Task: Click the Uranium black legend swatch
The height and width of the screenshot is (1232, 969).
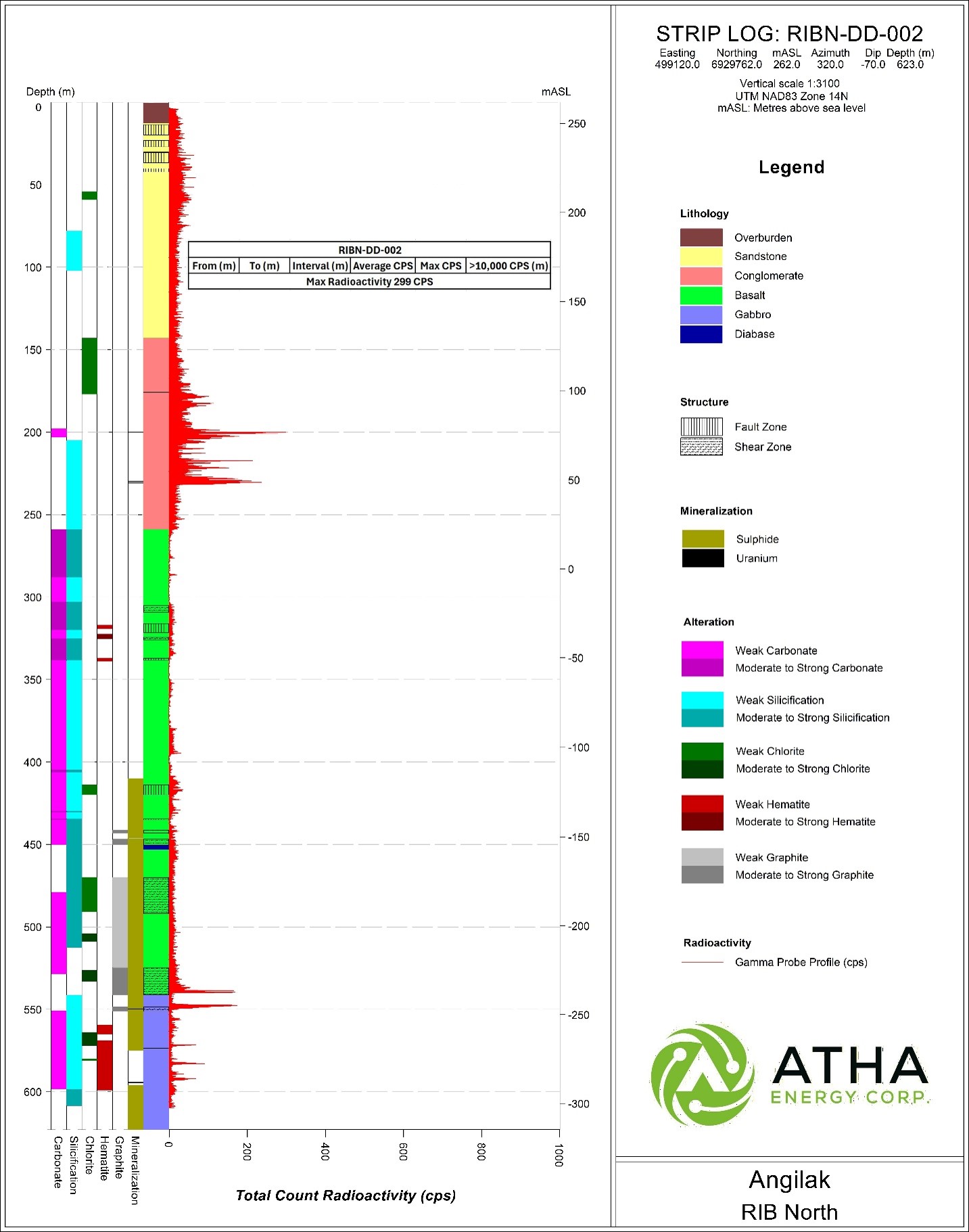Action: (x=703, y=558)
